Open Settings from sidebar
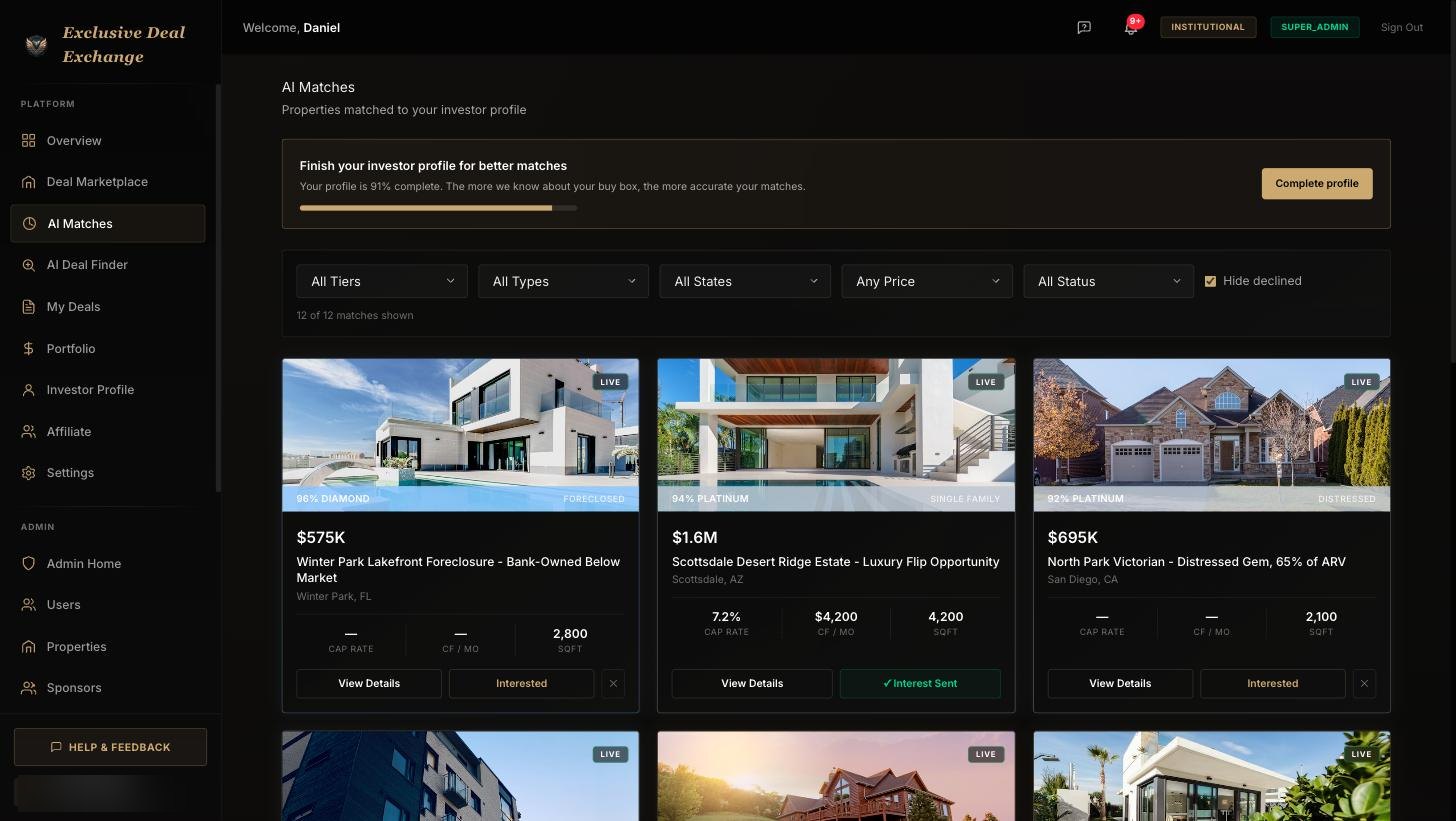Screen dimensions: 1456x821 (x=108, y=473)
